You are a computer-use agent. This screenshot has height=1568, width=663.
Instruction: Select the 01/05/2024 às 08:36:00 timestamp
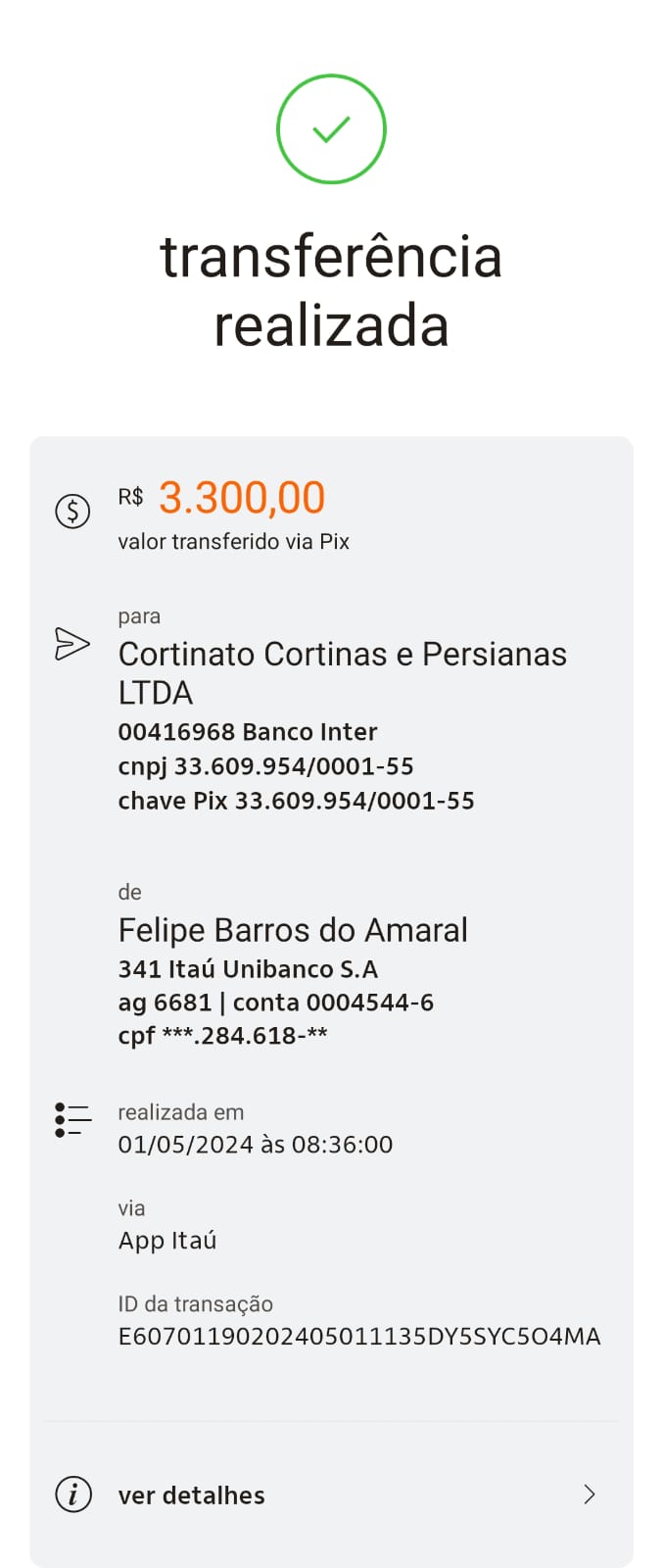click(256, 1145)
